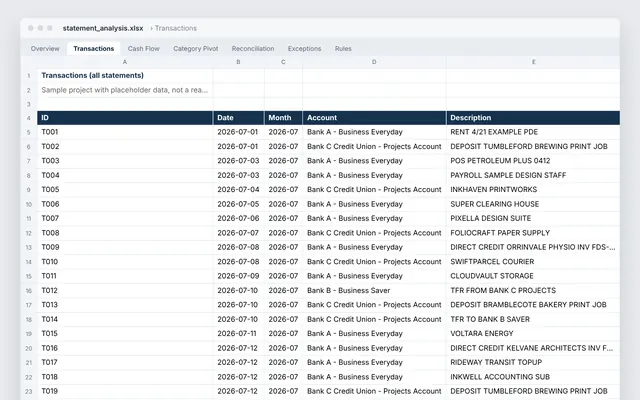Select cell T013
640x400 pixels.
[x=124, y=305]
